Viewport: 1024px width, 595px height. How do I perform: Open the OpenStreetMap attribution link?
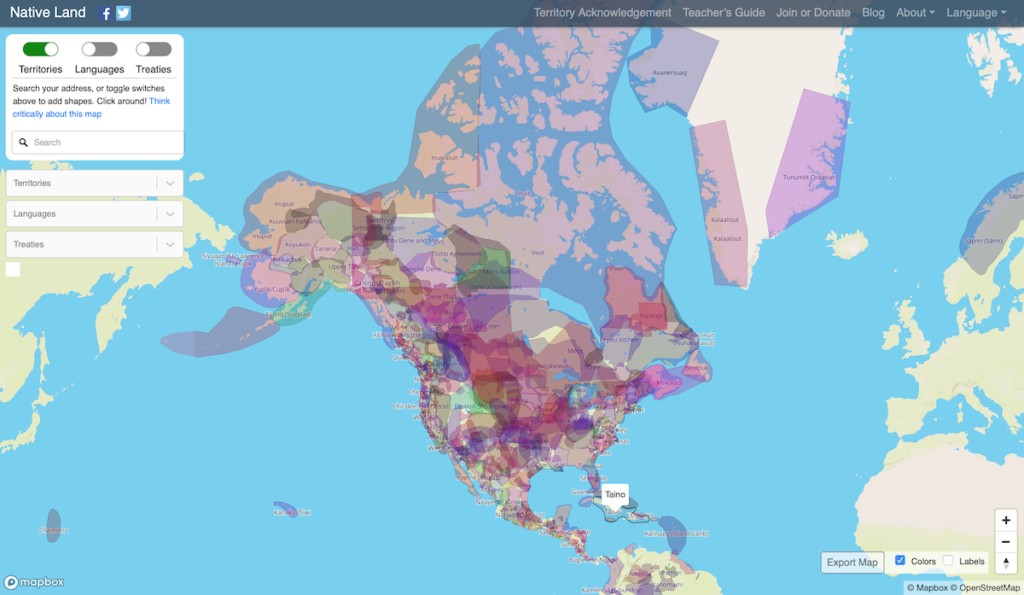click(985, 588)
